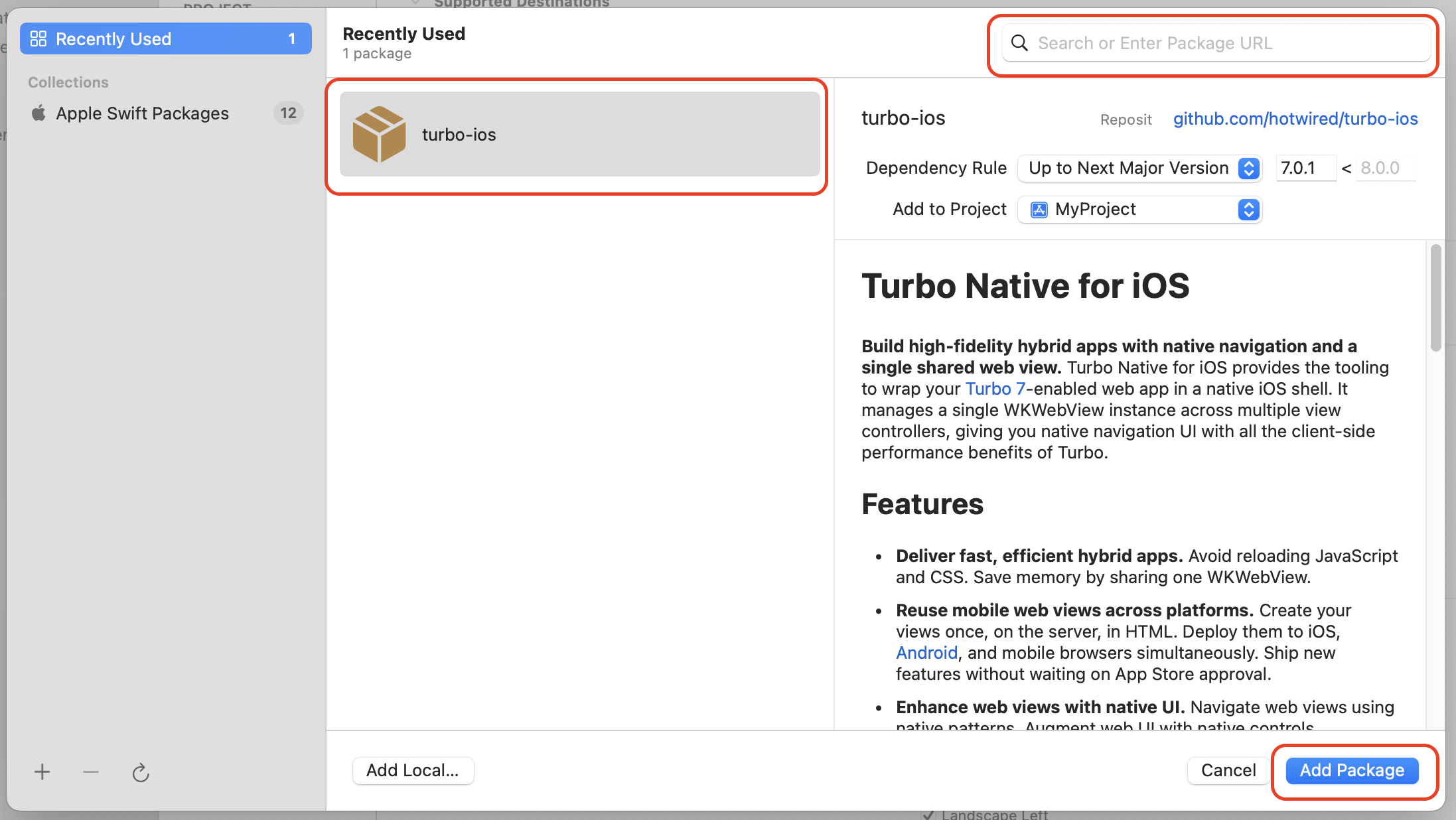The image size is (1456, 820).
Task: Click the Add Local... button
Action: click(413, 770)
